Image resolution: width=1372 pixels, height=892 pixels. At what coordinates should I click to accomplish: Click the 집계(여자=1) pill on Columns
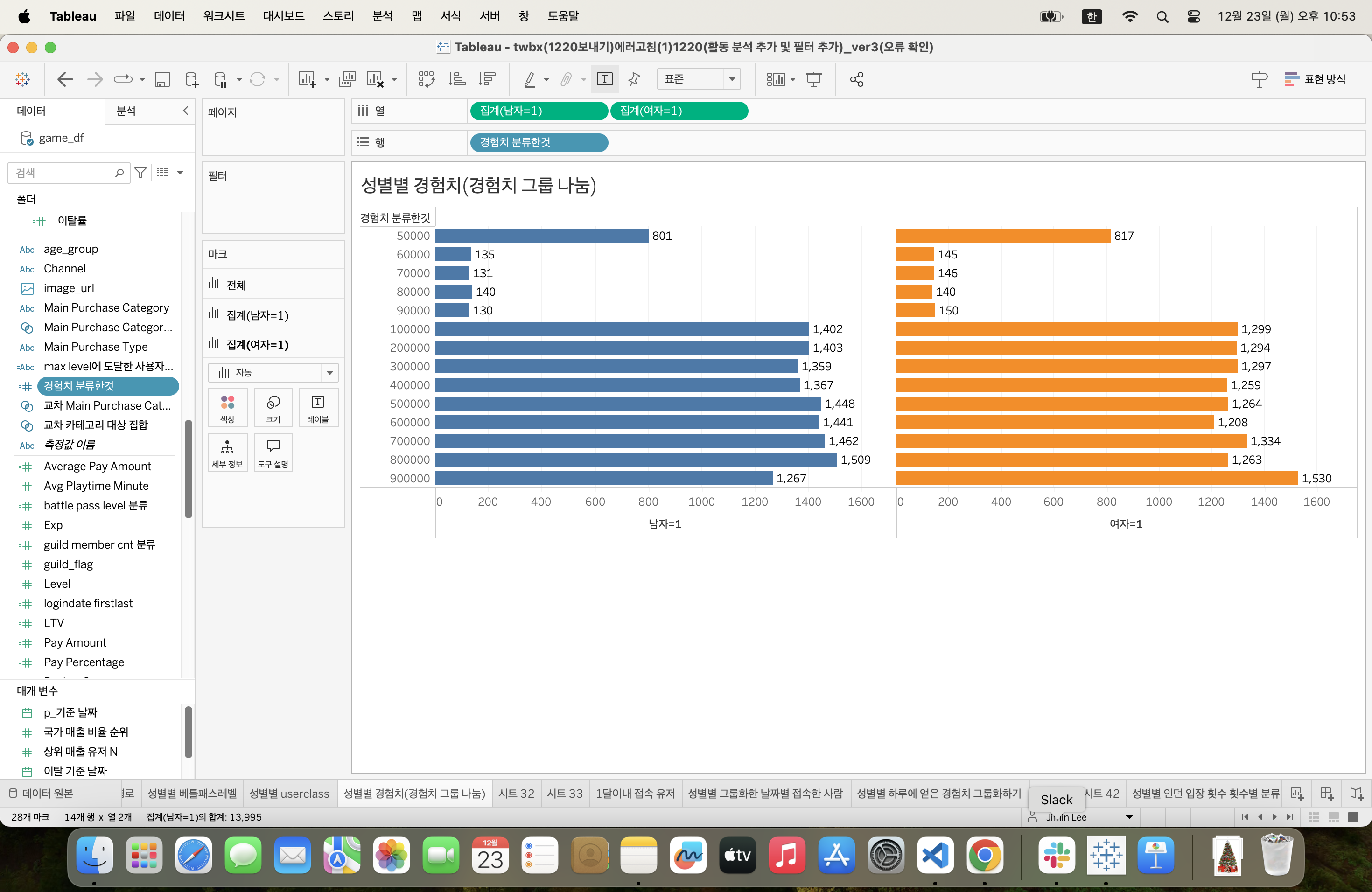click(679, 111)
